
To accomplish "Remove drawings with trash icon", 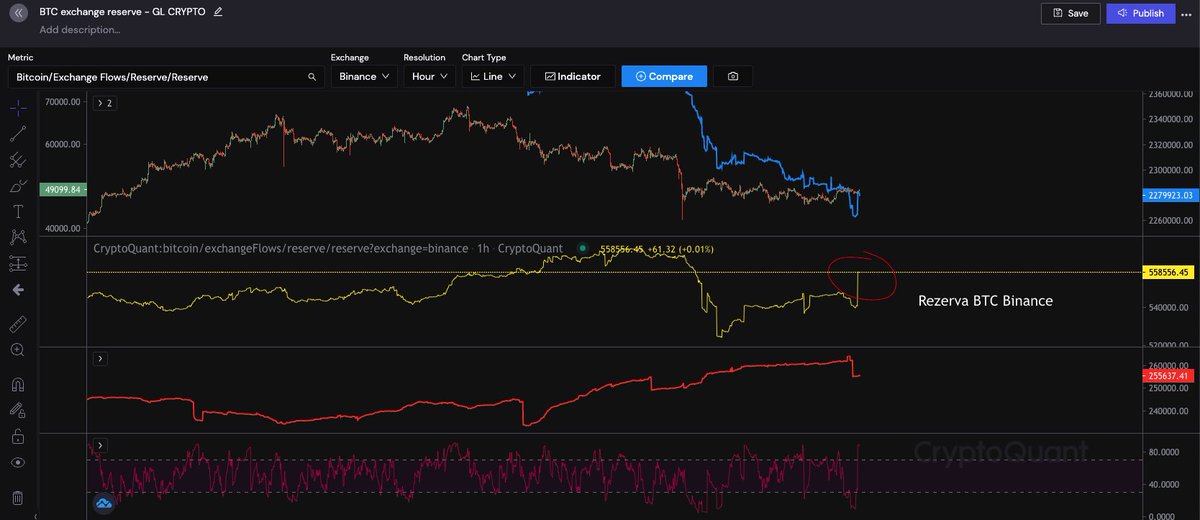I will click(18, 497).
